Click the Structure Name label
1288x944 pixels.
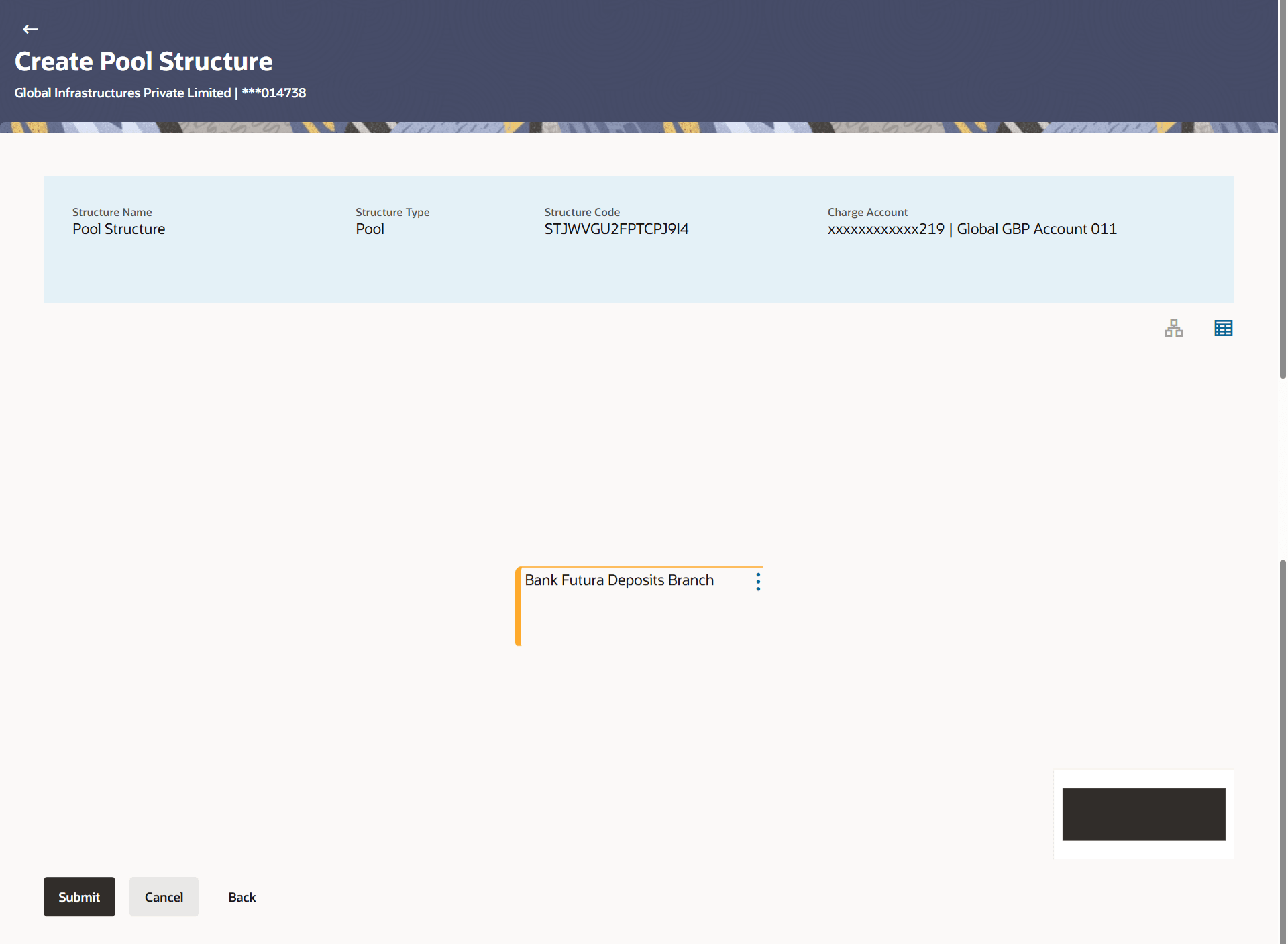coord(112,212)
